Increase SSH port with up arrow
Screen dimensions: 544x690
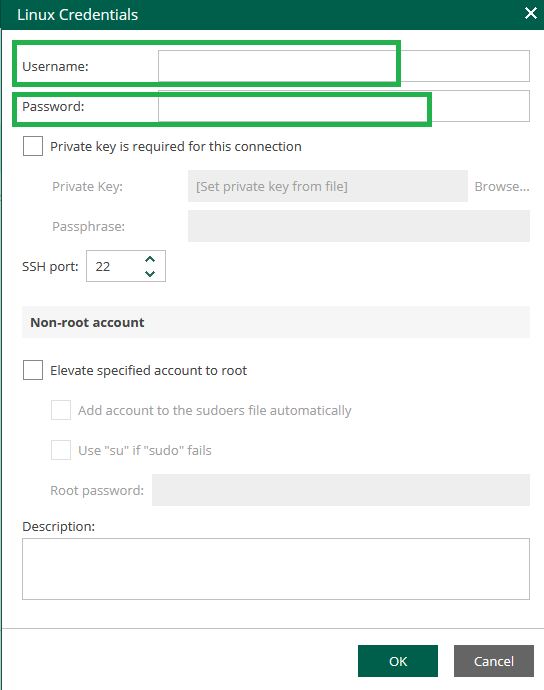click(x=150, y=260)
